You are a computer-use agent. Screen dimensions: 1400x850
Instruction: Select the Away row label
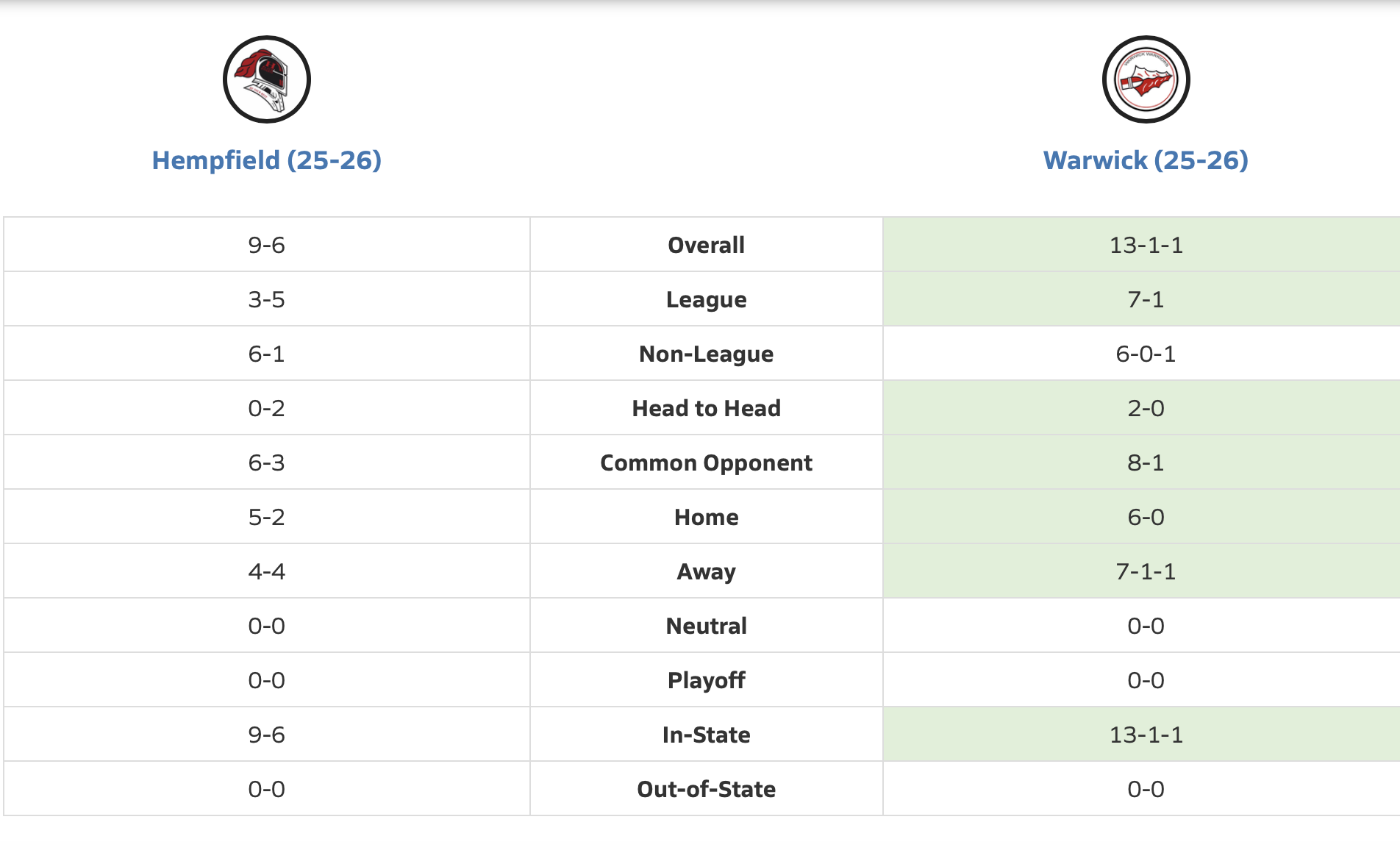click(x=706, y=571)
